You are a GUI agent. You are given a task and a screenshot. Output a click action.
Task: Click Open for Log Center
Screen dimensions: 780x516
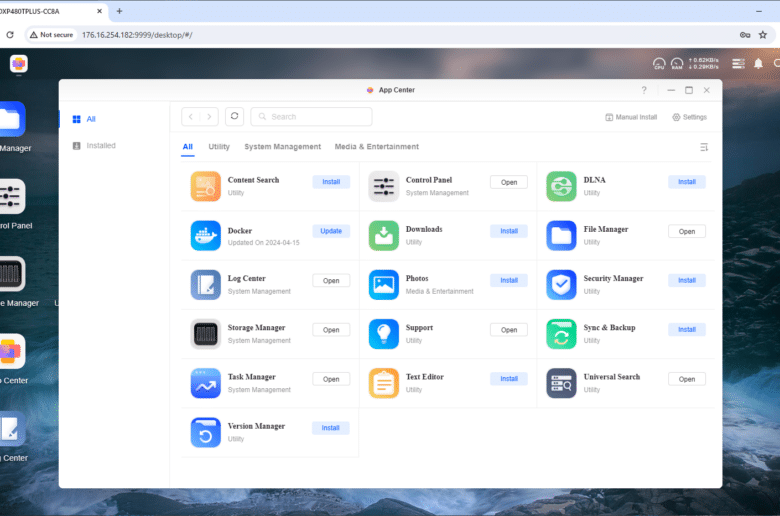tap(331, 281)
